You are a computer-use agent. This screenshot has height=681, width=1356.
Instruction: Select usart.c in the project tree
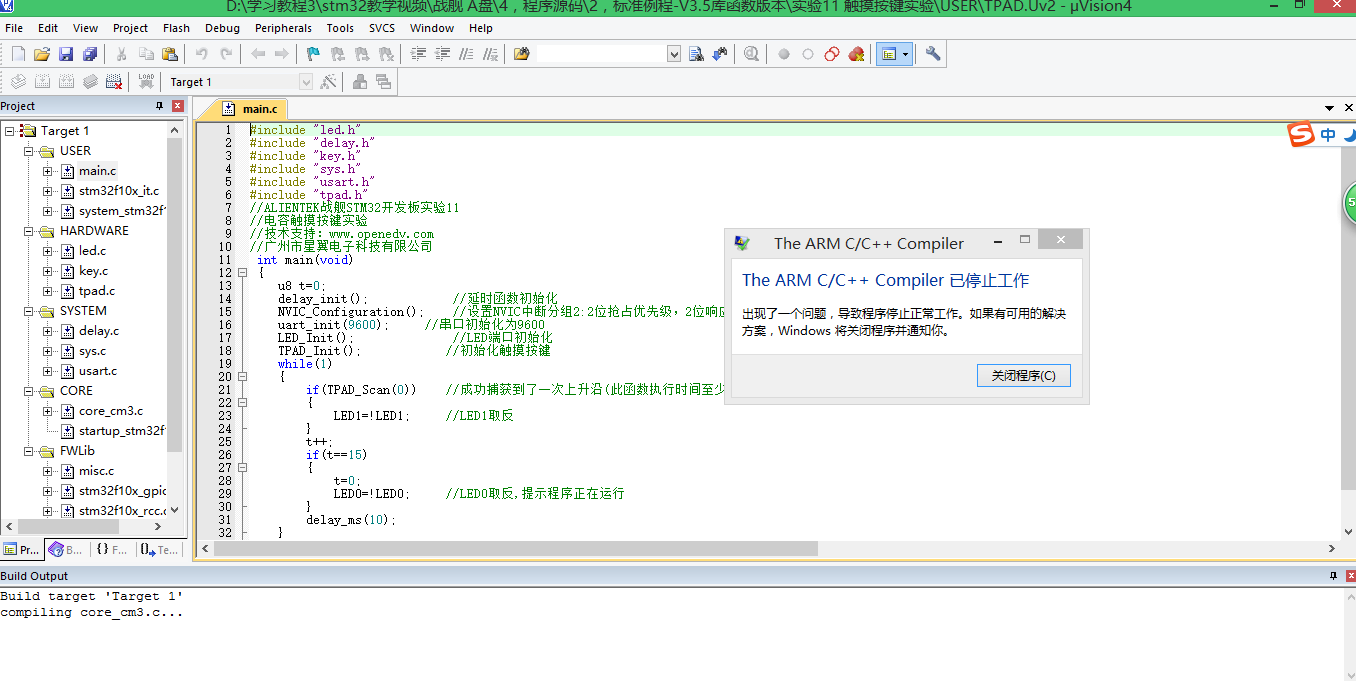98,371
